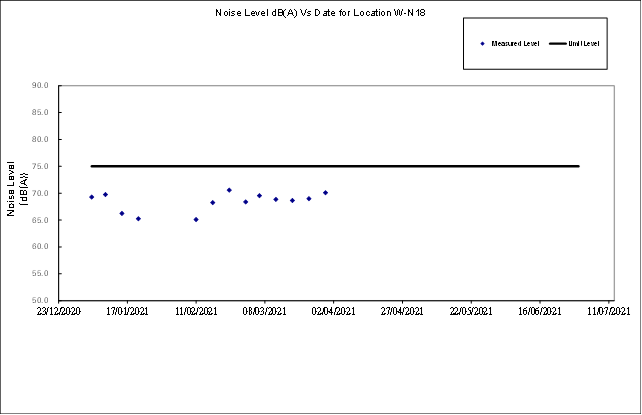Screen dimensions: 642x415
Task: Click the blue diamond marker in legend
Action: pos(482,44)
